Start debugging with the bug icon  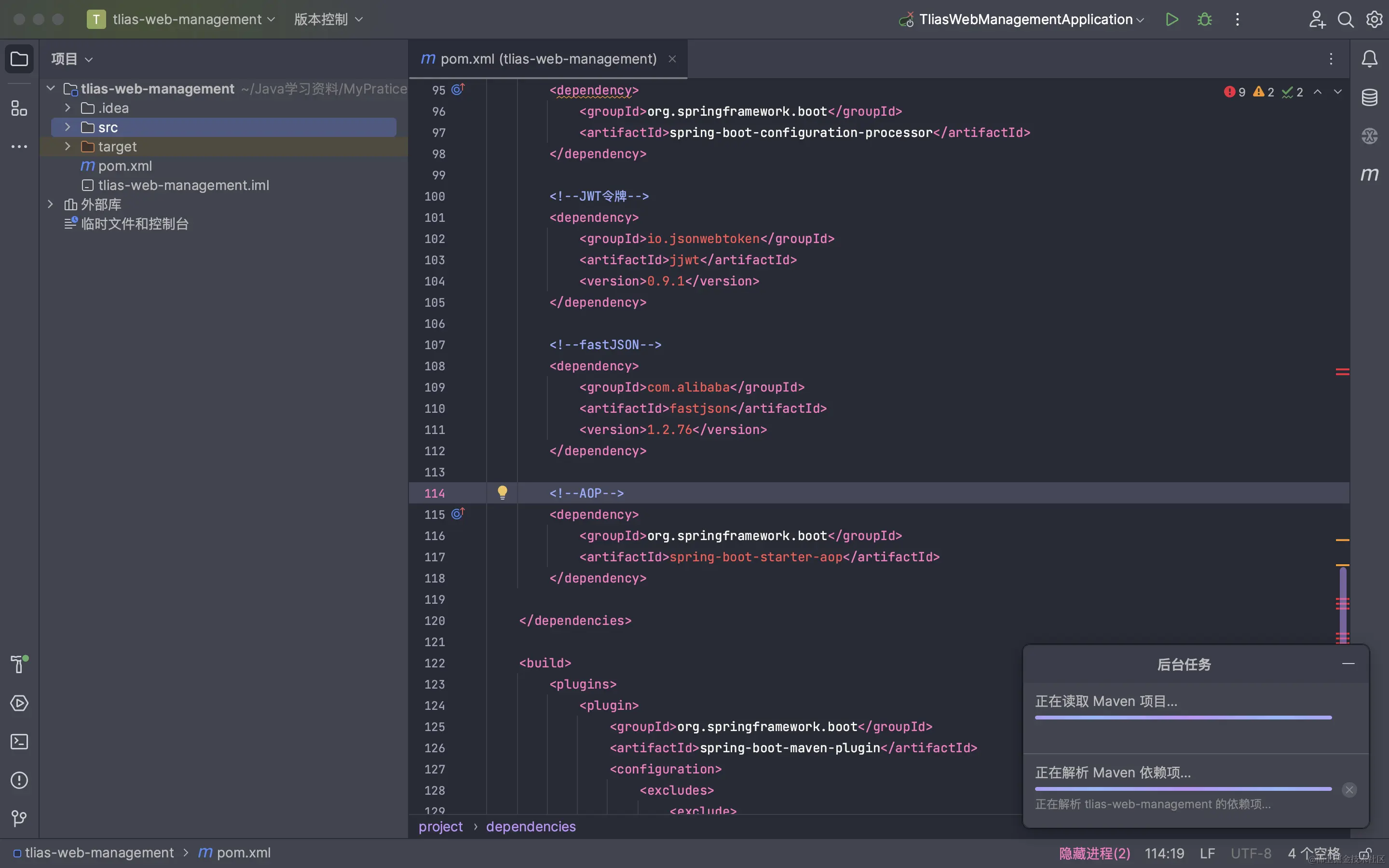[x=1205, y=19]
